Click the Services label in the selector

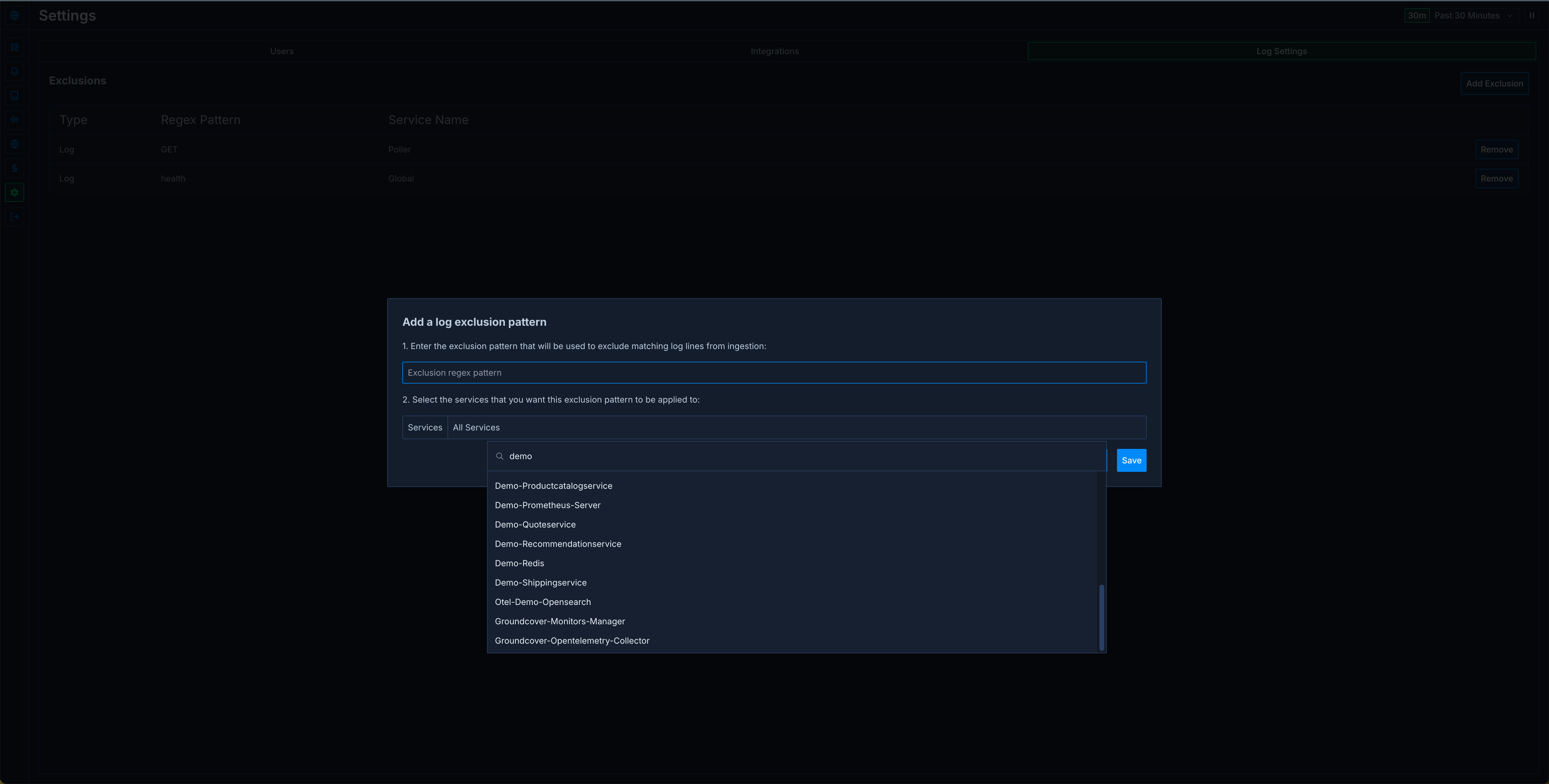pos(424,427)
